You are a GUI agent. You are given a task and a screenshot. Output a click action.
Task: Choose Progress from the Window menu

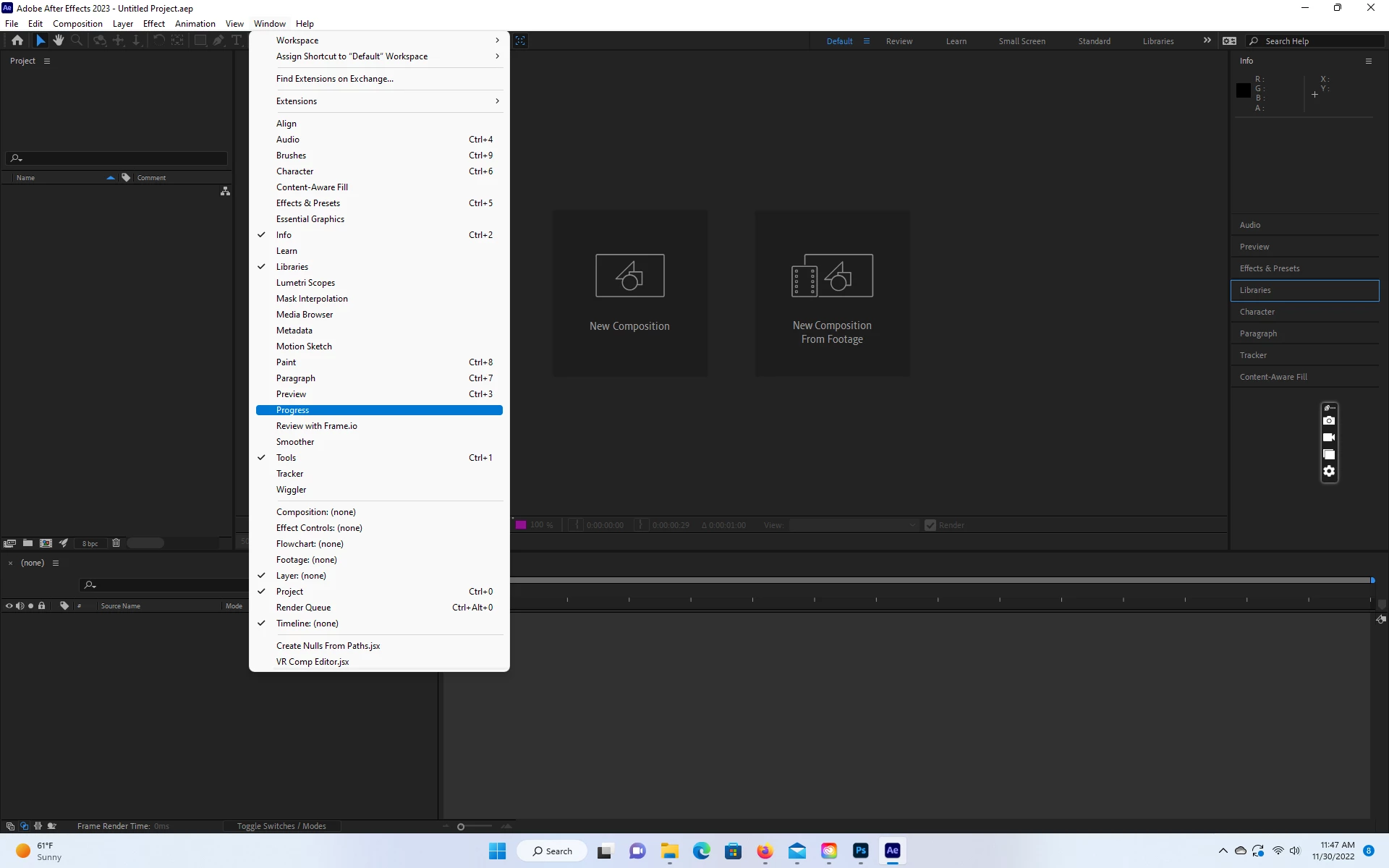pos(292,410)
